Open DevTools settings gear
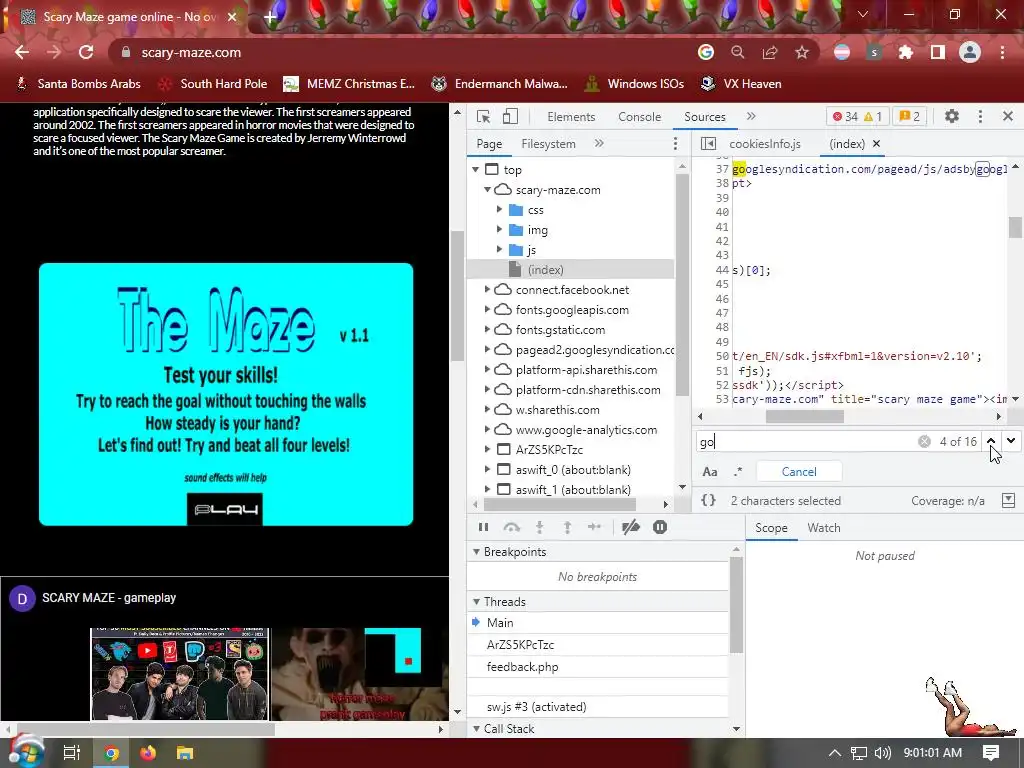 pos(952,116)
